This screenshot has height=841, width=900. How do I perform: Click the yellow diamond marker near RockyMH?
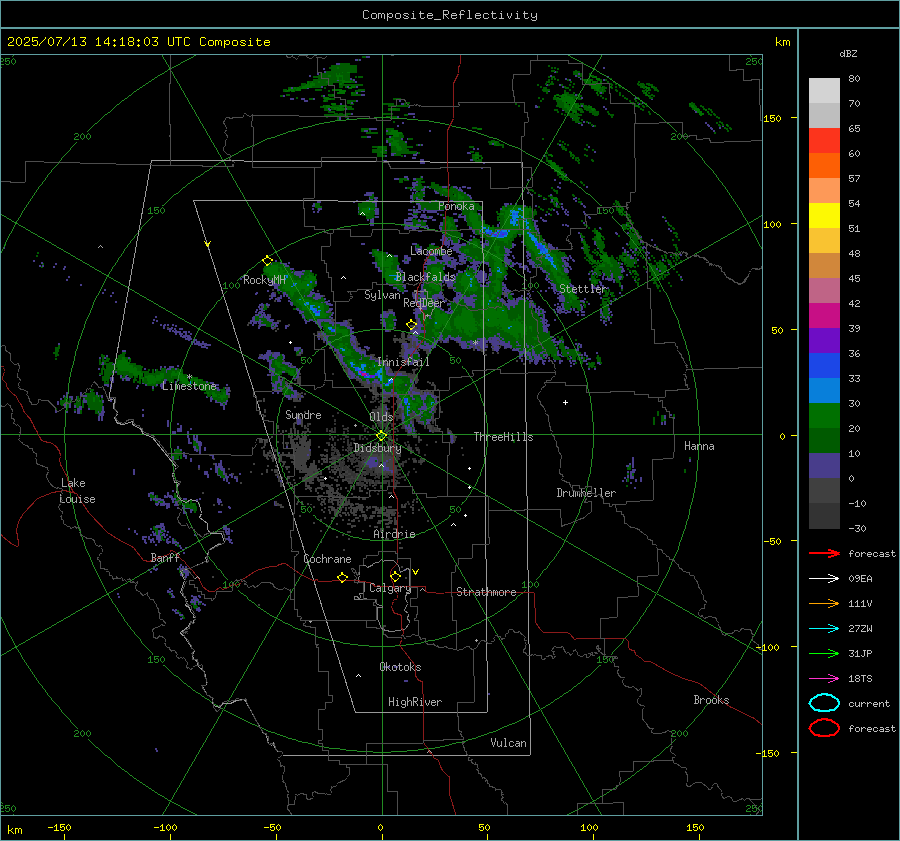pyautogui.click(x=267, y=261)
